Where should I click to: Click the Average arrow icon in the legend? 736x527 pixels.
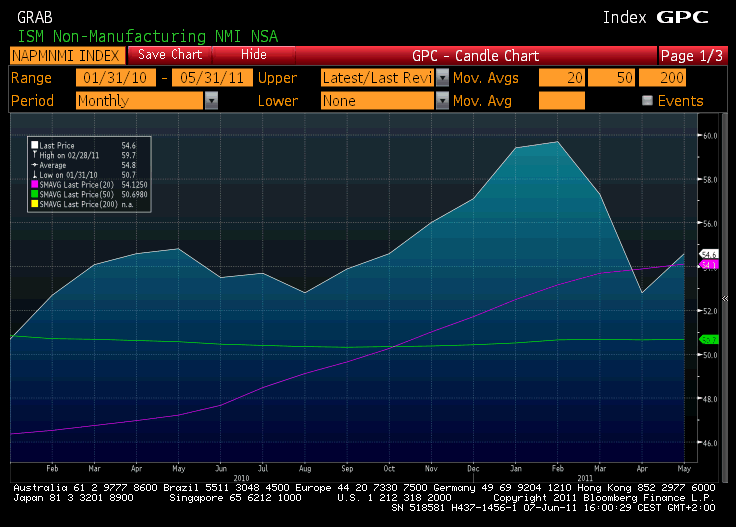pyautogui.click(x=34, y=165)
